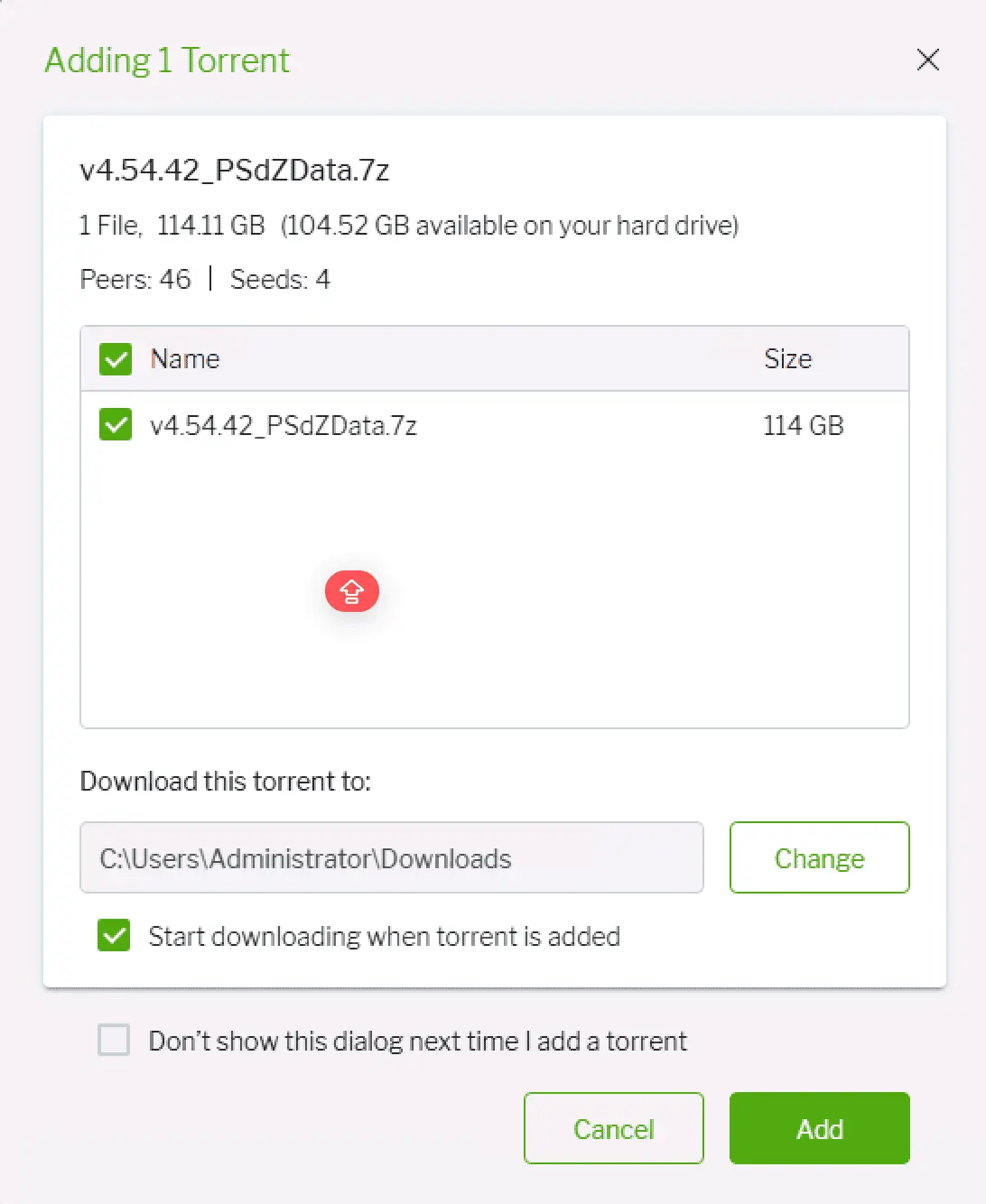Click the Change button for download location
Image resolution: width=986 pixels, height=1204 pixels.
[819, 857]
